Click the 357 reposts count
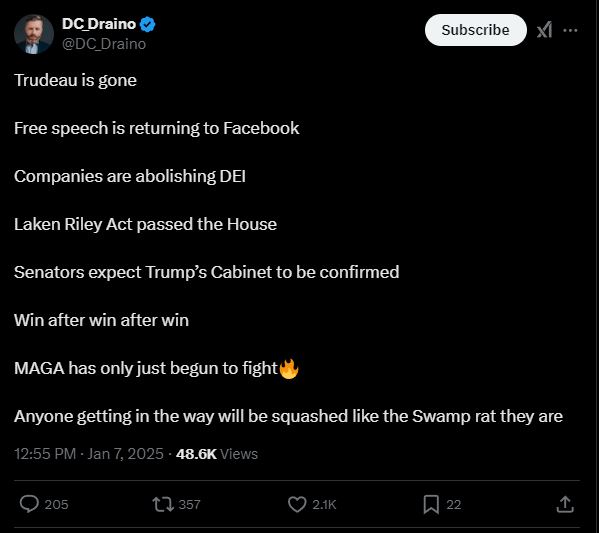Image resolution: width=599 pixels, height=533 pixels. (189, 504)
